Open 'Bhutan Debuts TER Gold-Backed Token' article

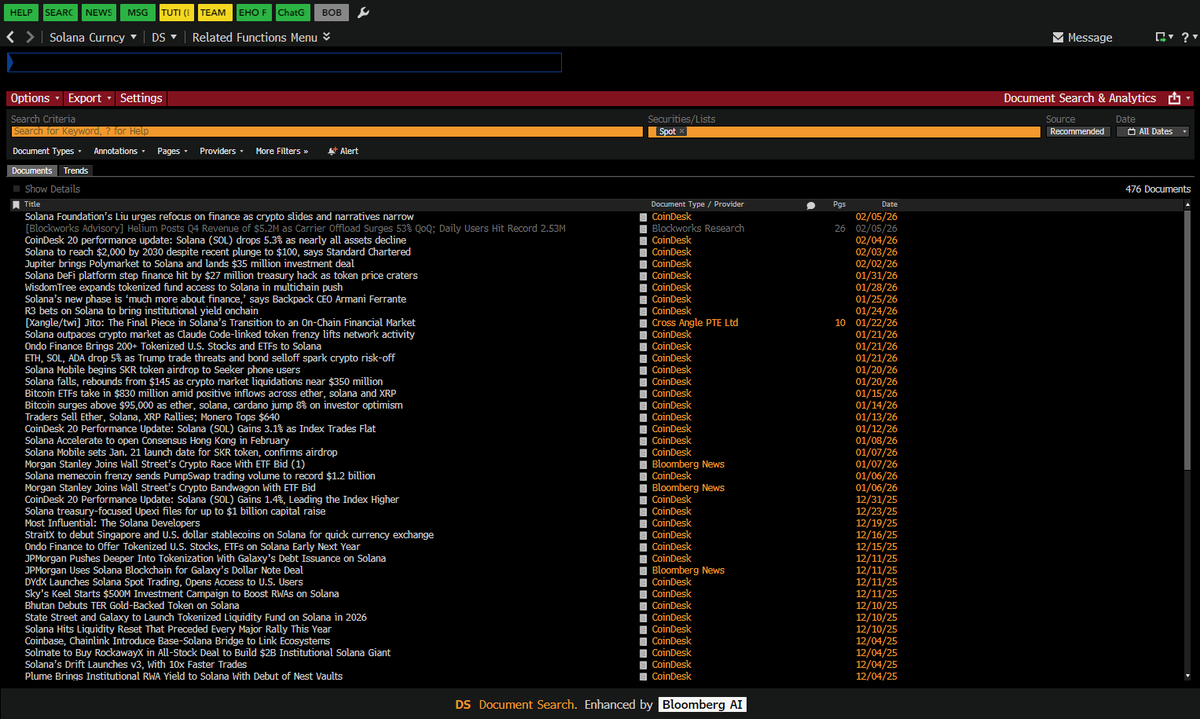point(132,606)
